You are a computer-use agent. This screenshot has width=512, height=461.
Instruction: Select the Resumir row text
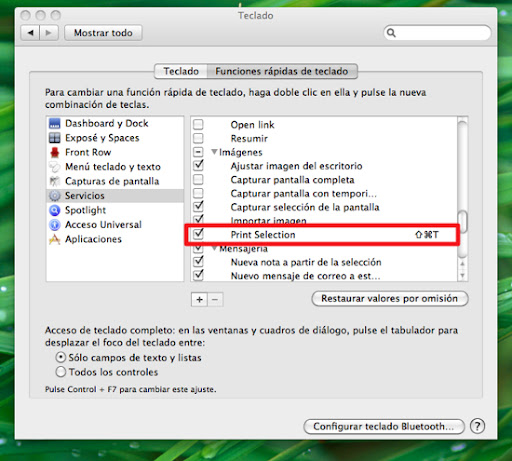tap(249, 138)
